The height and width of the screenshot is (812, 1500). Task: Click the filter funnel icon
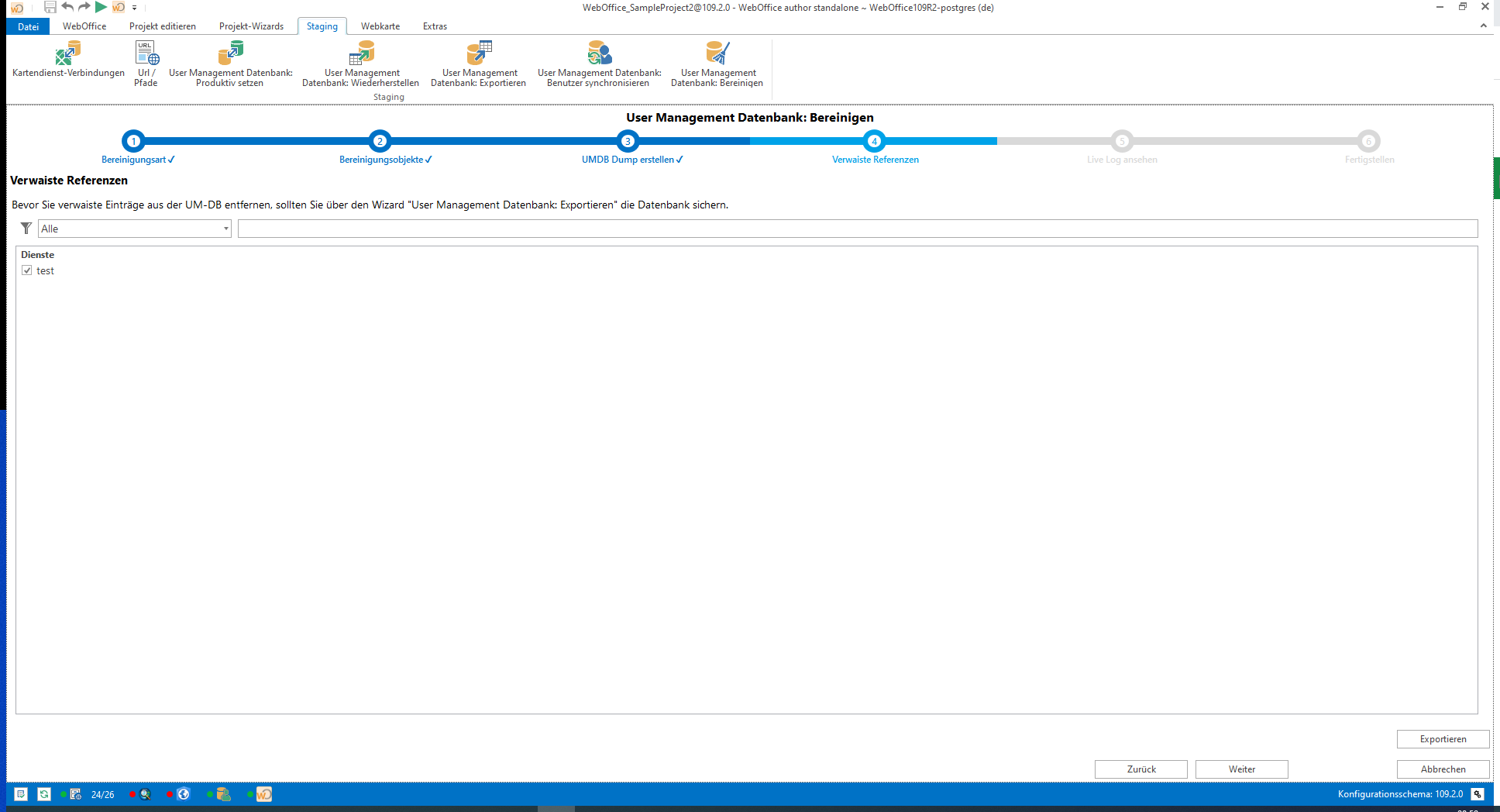click(26, 229)
